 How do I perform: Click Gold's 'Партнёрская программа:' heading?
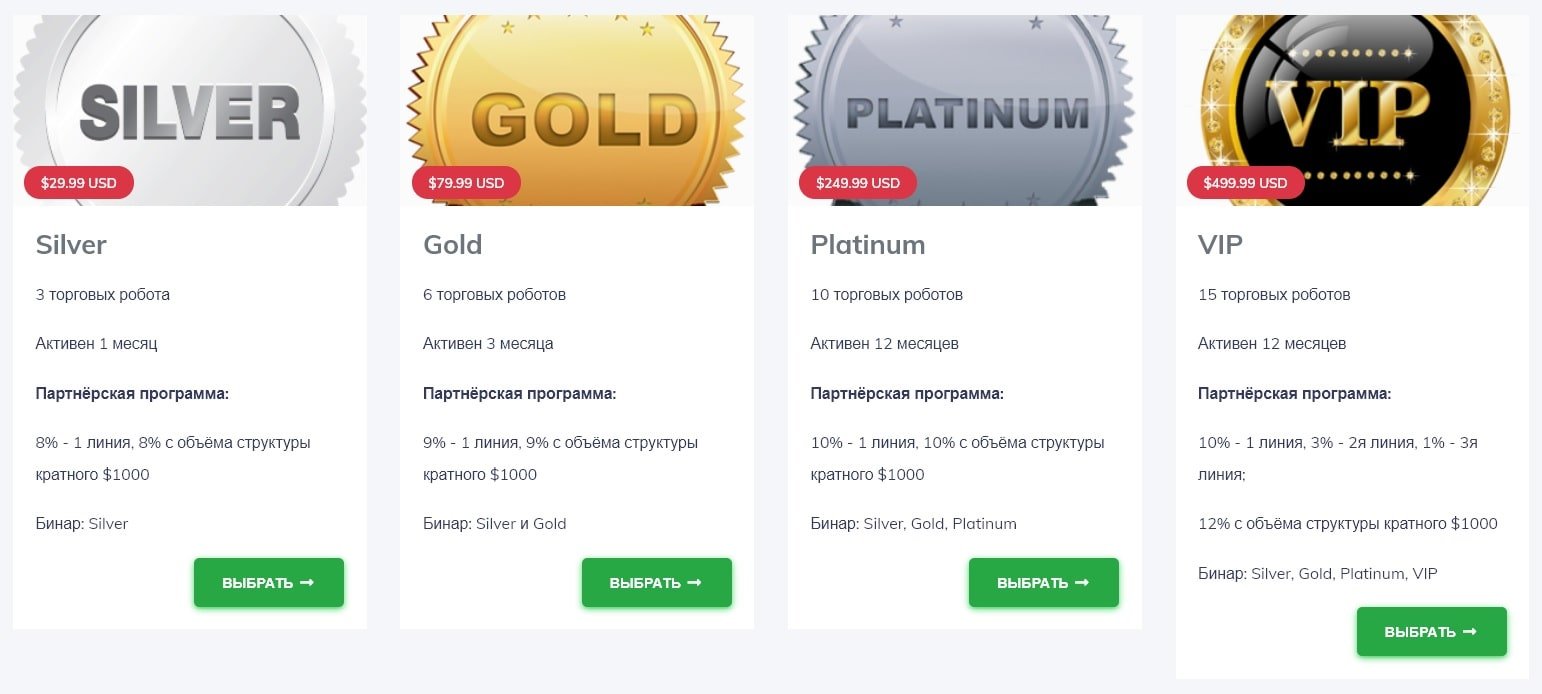[x=520, y=394]
